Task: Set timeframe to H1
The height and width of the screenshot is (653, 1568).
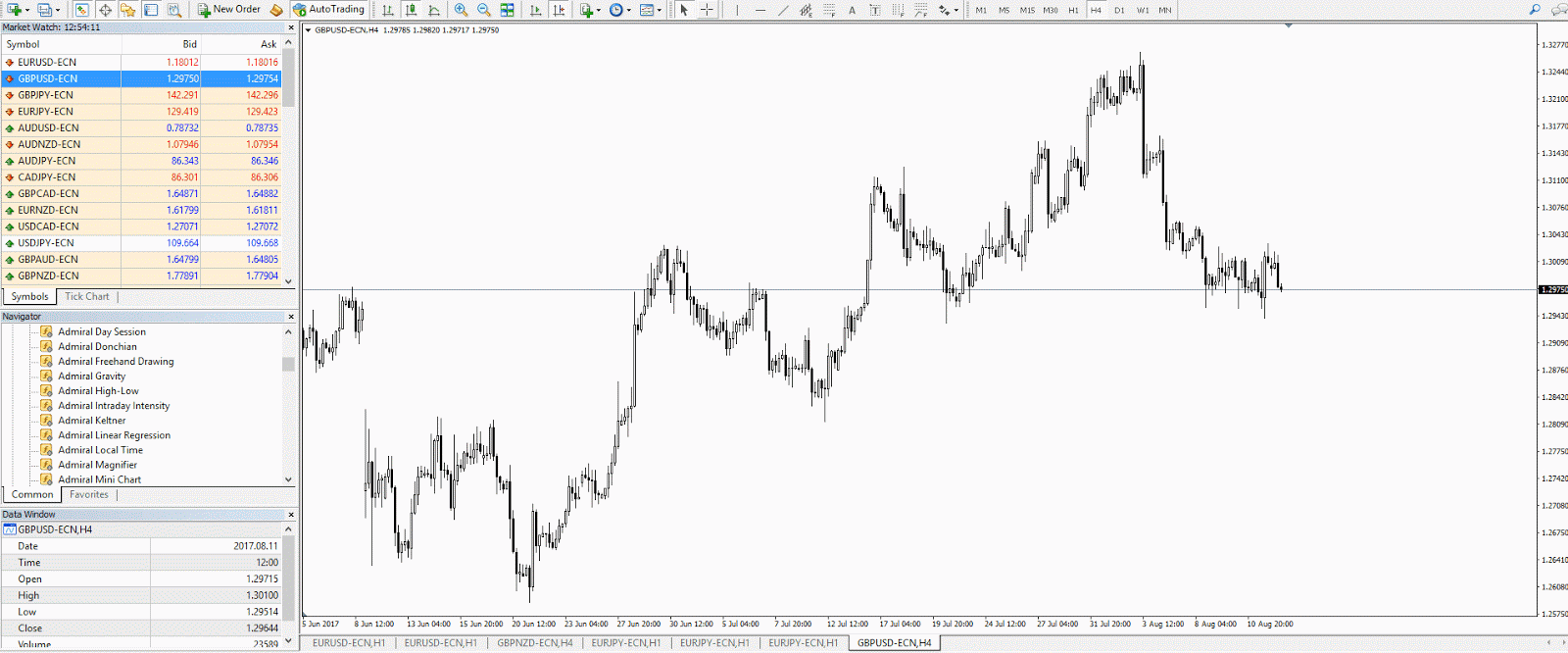Action: 1073,10
